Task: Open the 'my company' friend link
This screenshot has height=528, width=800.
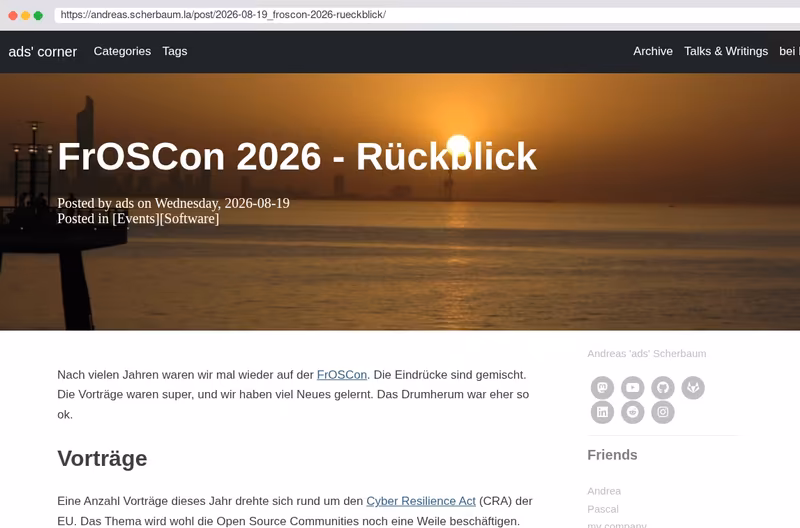Action: tap(617, 524)
